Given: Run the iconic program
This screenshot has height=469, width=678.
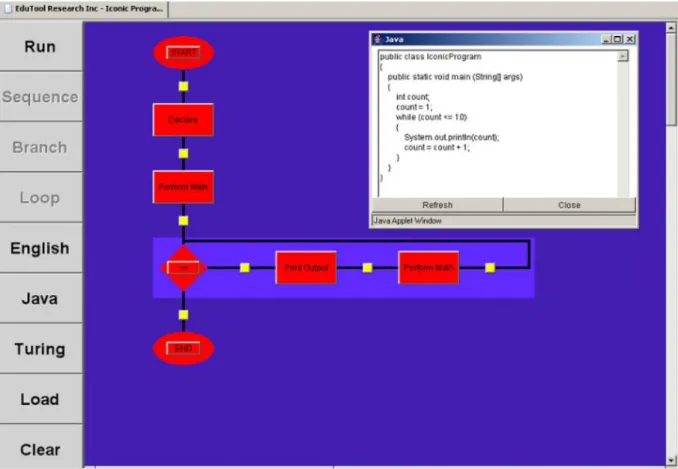Looking at the screenshot, I should pos(40,46).
